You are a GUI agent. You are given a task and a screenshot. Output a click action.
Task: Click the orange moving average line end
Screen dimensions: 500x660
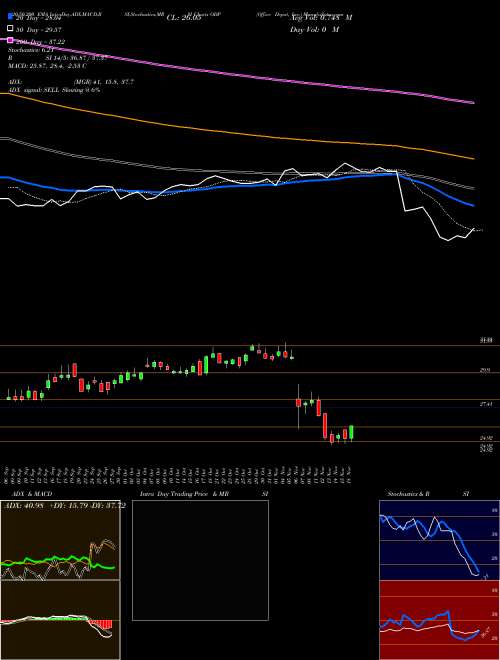(x=473, y=159)
